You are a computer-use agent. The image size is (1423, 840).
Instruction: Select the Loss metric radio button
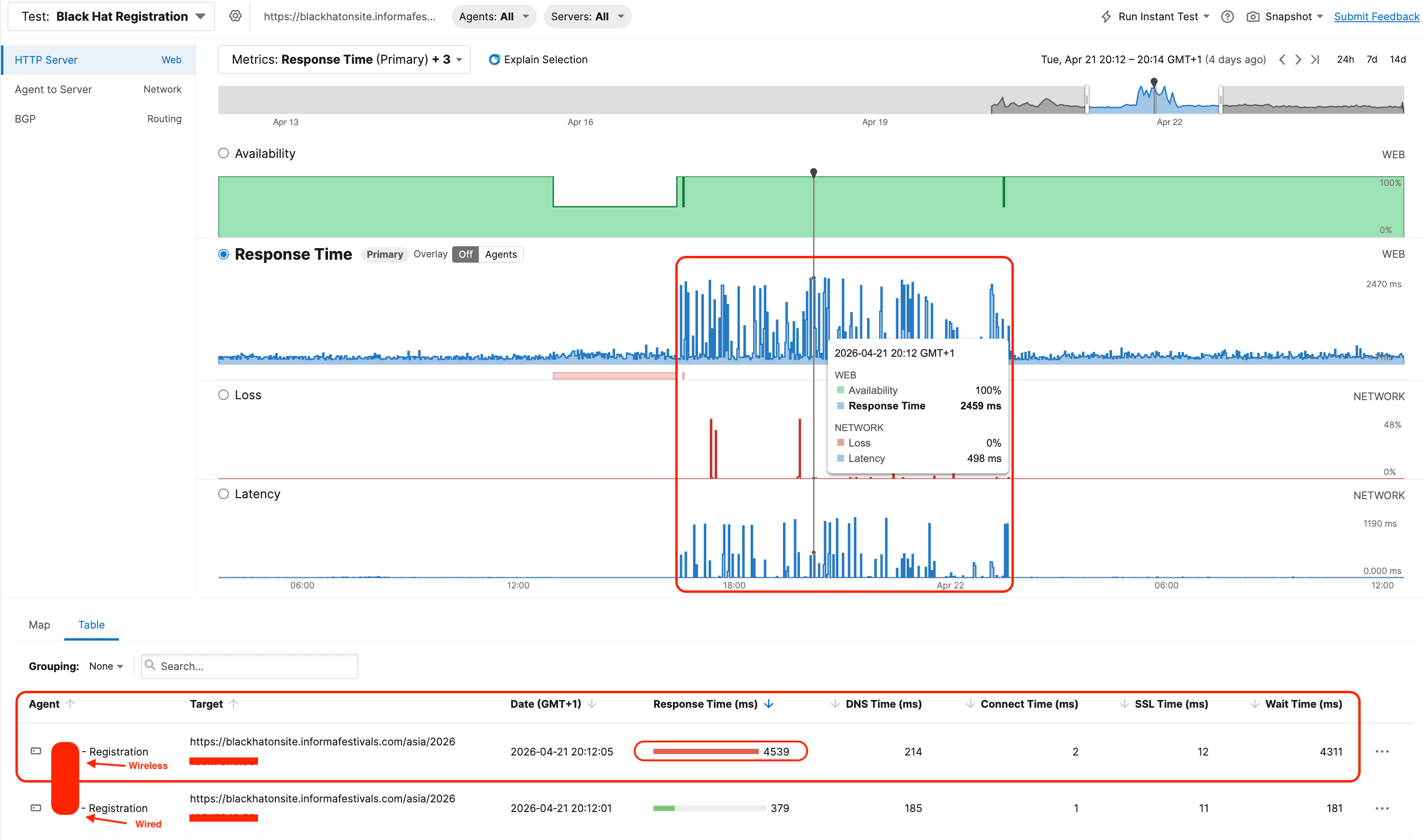tap(224, 394)
